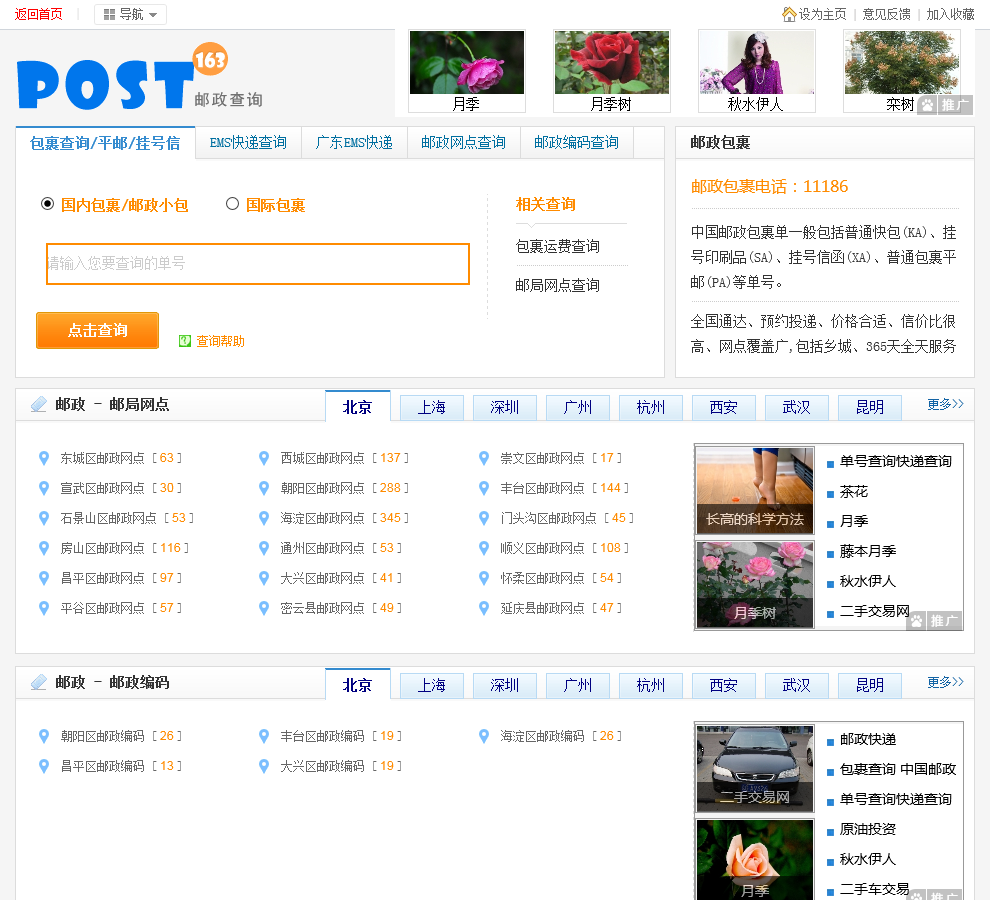Click the 查询帮助 link text
Screen dimensions: 990x900
coord(220,341)
